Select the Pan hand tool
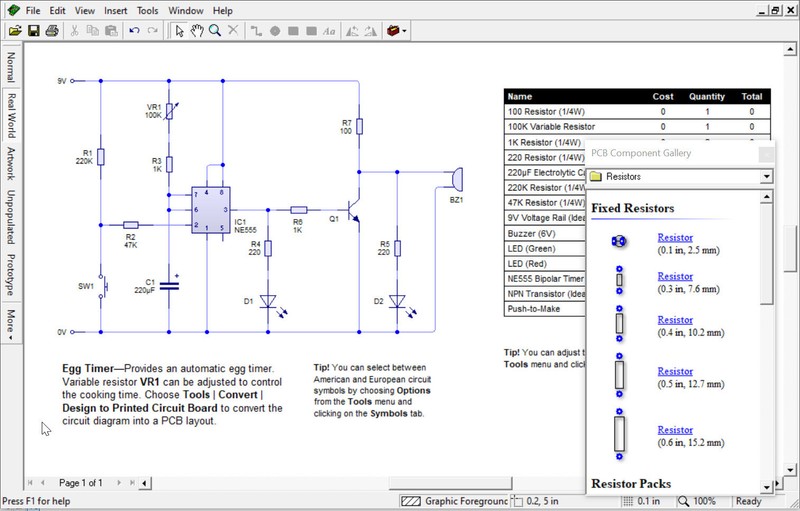Image resolution: width=800 pixels, height=511 pixels. click(197, 31)
